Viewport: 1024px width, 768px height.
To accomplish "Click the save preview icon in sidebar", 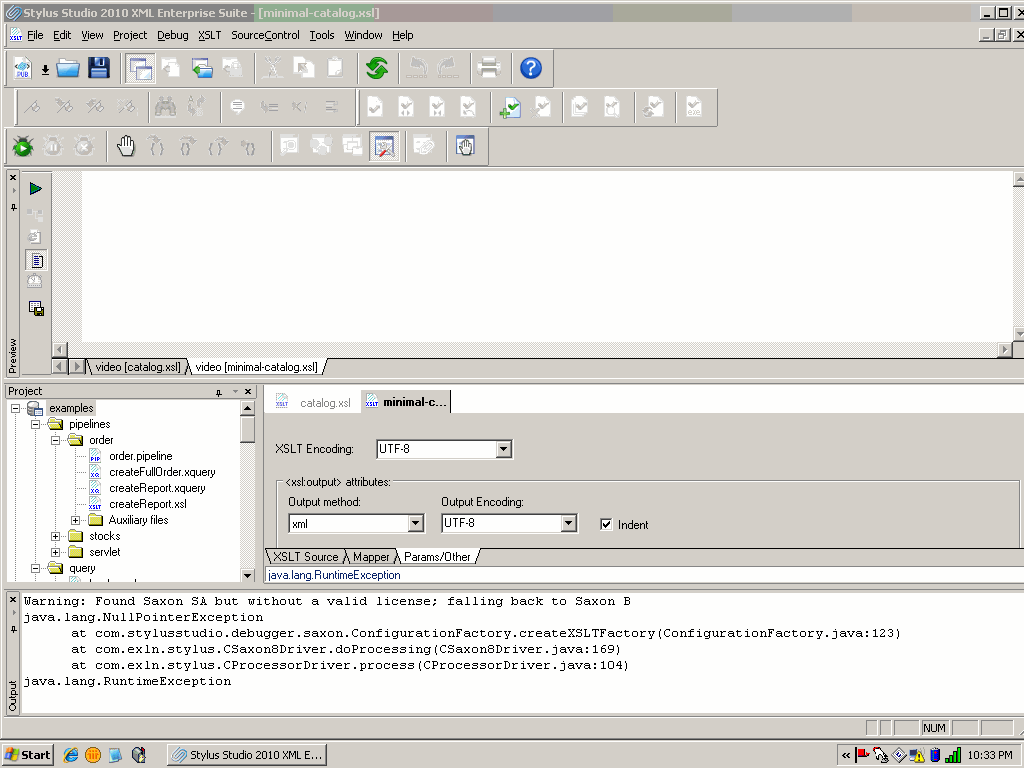I will point(37,308).
